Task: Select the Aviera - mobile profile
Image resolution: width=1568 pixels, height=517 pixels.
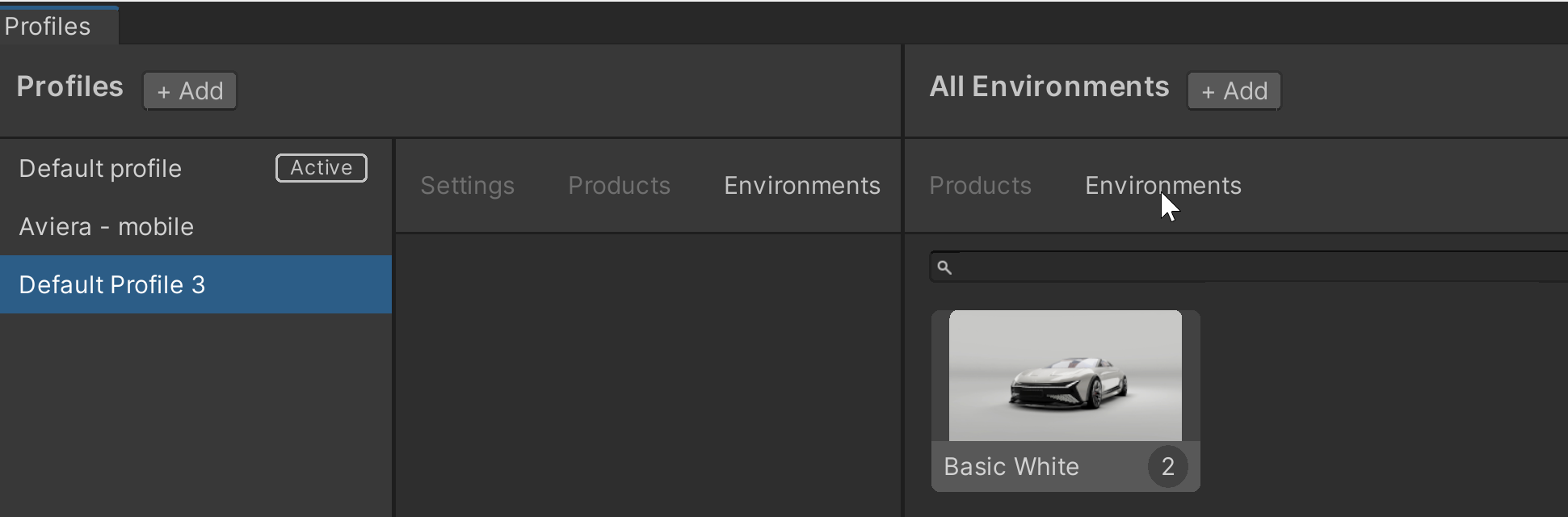Action: pos(107,226)
